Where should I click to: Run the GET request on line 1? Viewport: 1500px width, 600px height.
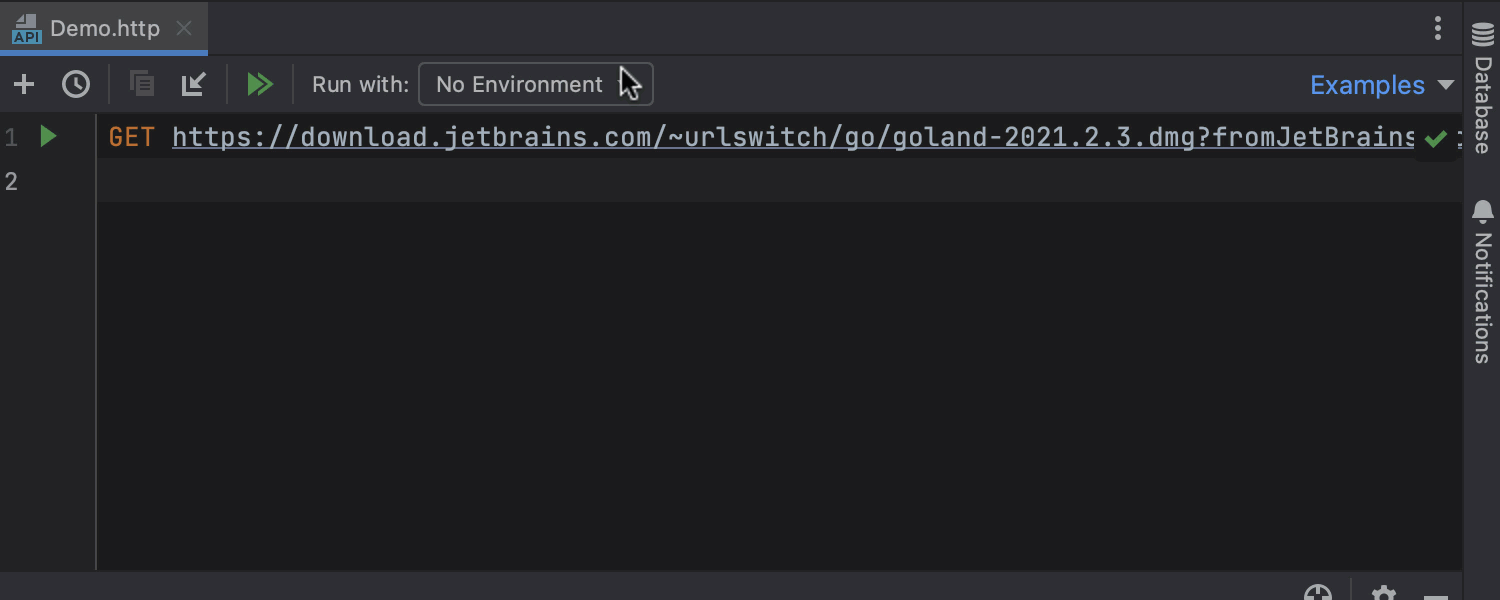(48, 137)
